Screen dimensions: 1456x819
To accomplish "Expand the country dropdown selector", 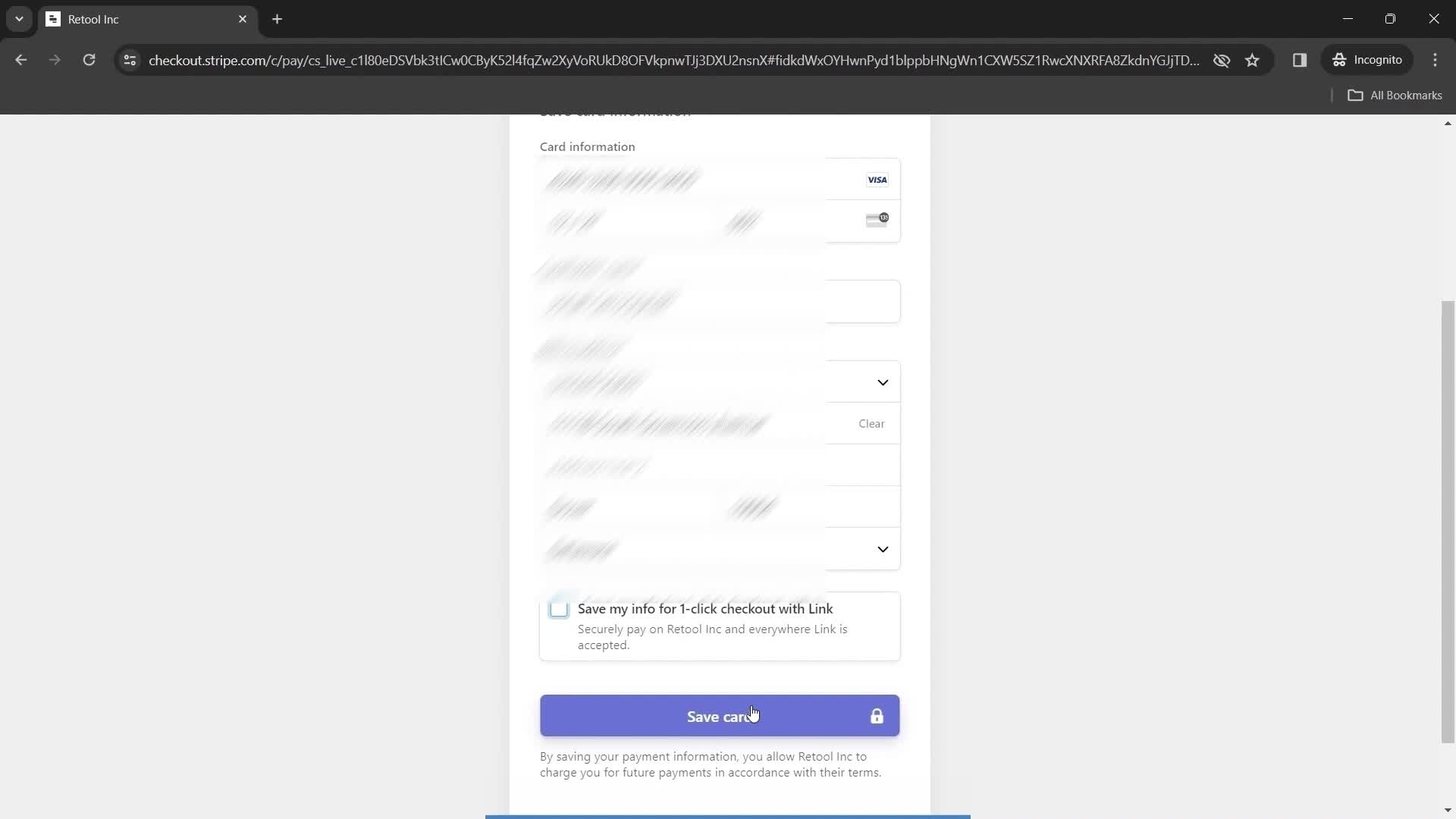I will tap(881, 382).
